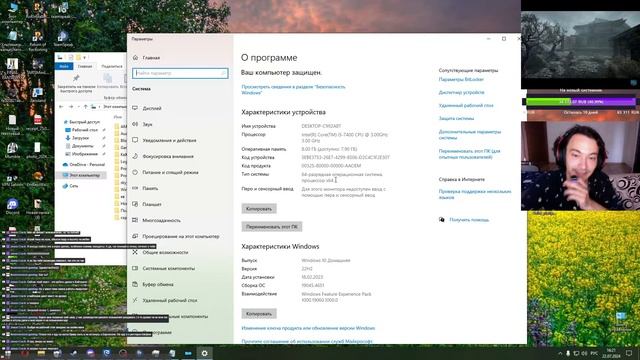The width and height of the screenshot is (640, 360).
Task: Open Звук sound settings
Action: tap(142, 124)
